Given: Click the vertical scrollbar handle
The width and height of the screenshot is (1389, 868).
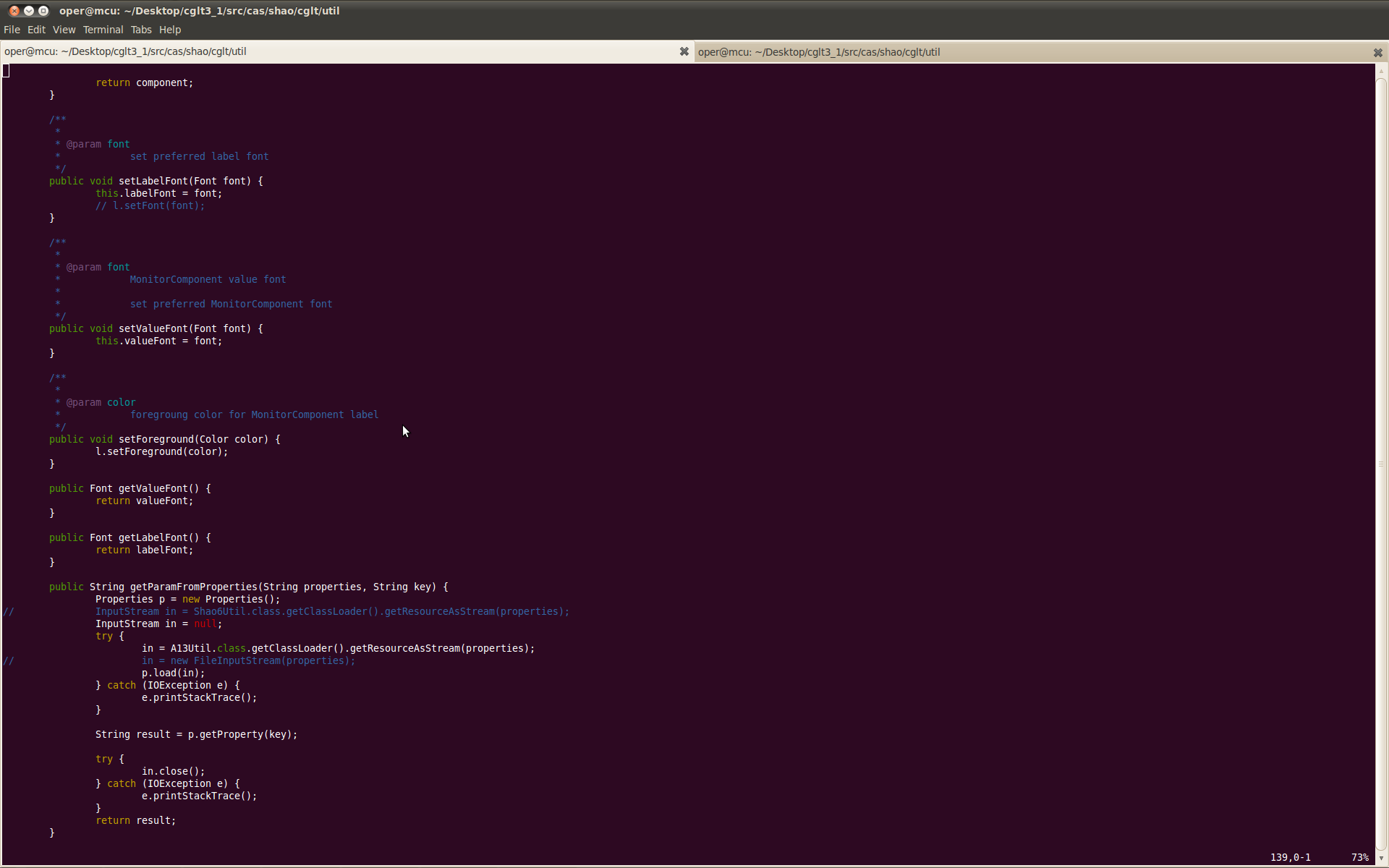Looking at the screenshot, I should pyautogui.click(x=1381, y=463).
